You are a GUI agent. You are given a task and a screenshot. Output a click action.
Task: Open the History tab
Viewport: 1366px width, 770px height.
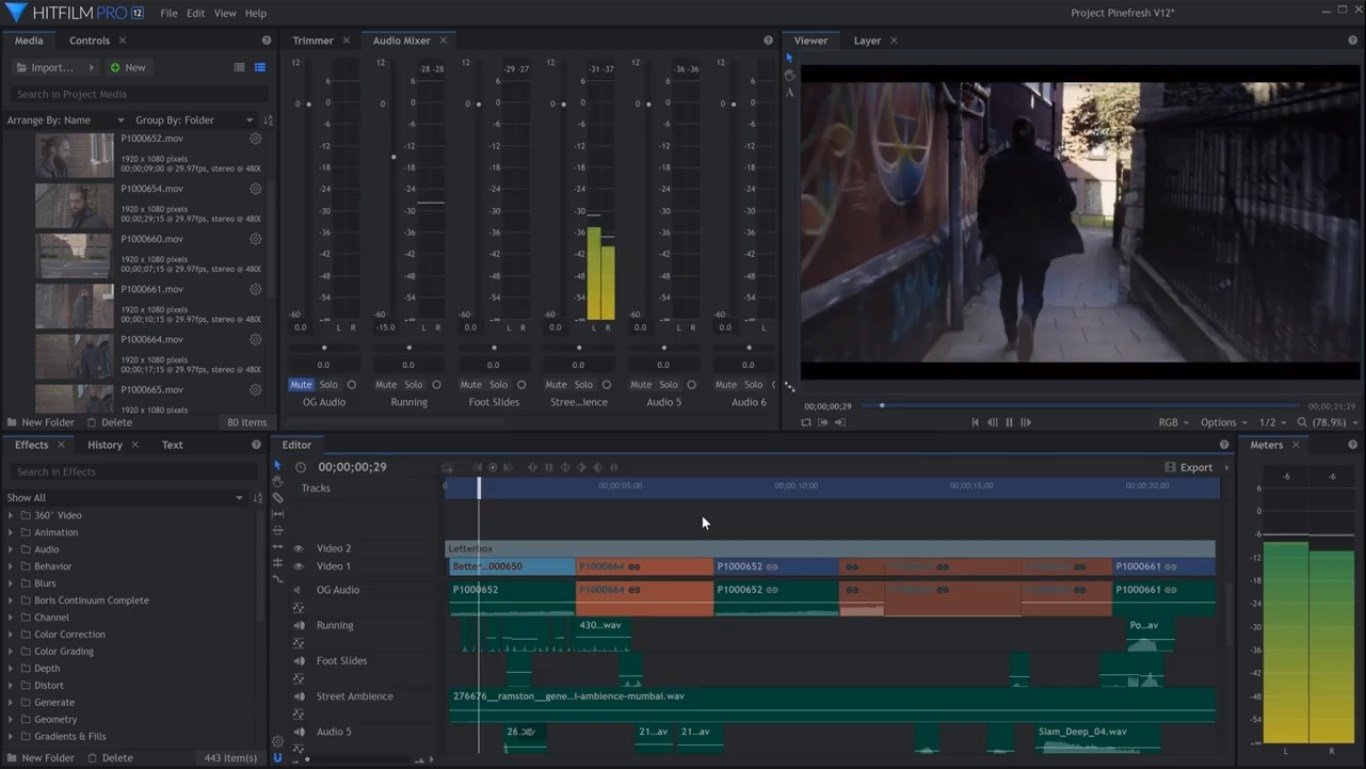point(105,445)
